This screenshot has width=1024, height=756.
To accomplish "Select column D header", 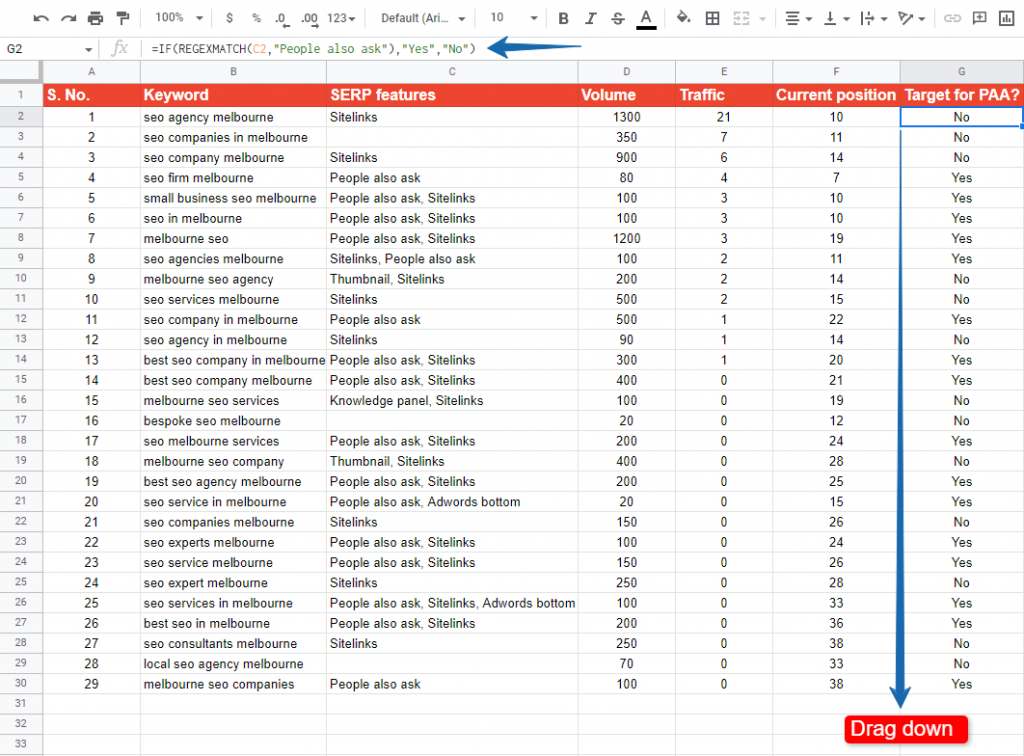I will (x=626, y=71).
